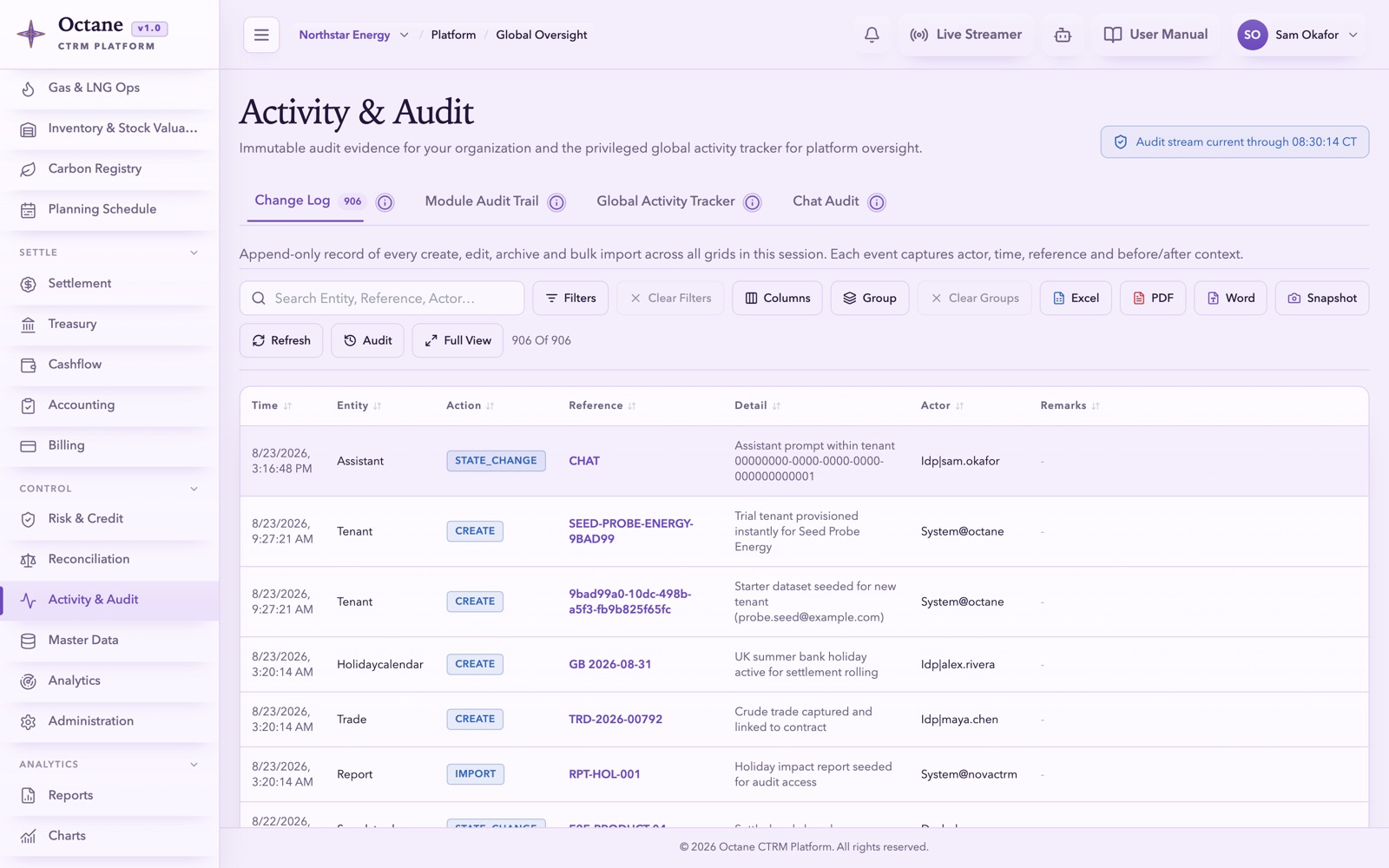
Task: Open the Live Streamer
Action: pos(966,35)
